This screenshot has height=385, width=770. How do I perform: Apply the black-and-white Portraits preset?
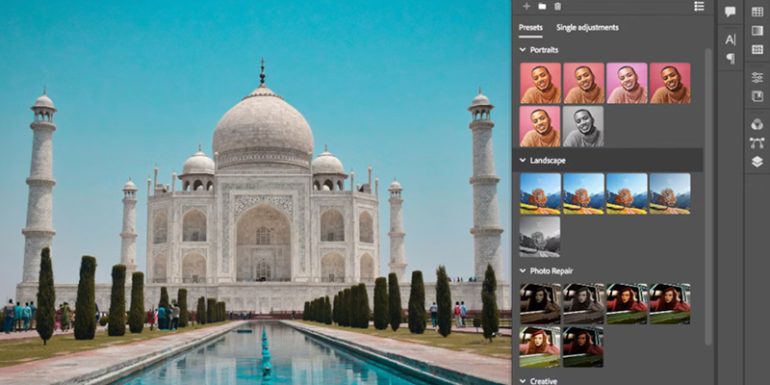pyautogui.click(x=583, y=127)
